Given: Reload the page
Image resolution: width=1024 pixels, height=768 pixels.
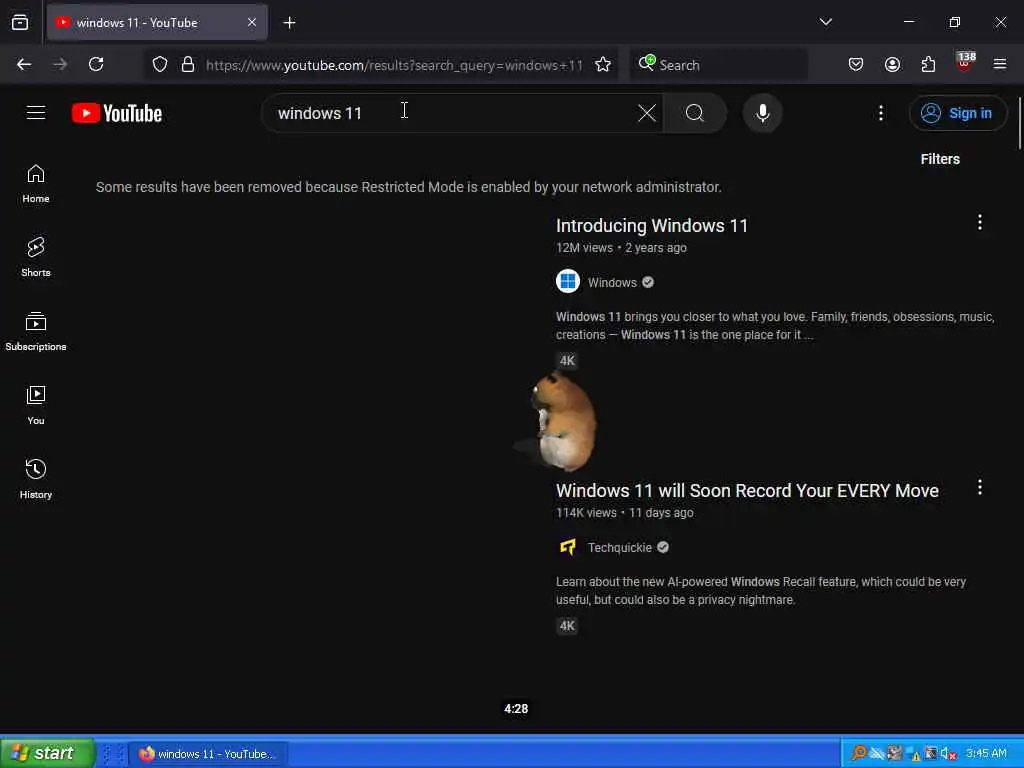Looking at the screenshot, I should point(96,64).
